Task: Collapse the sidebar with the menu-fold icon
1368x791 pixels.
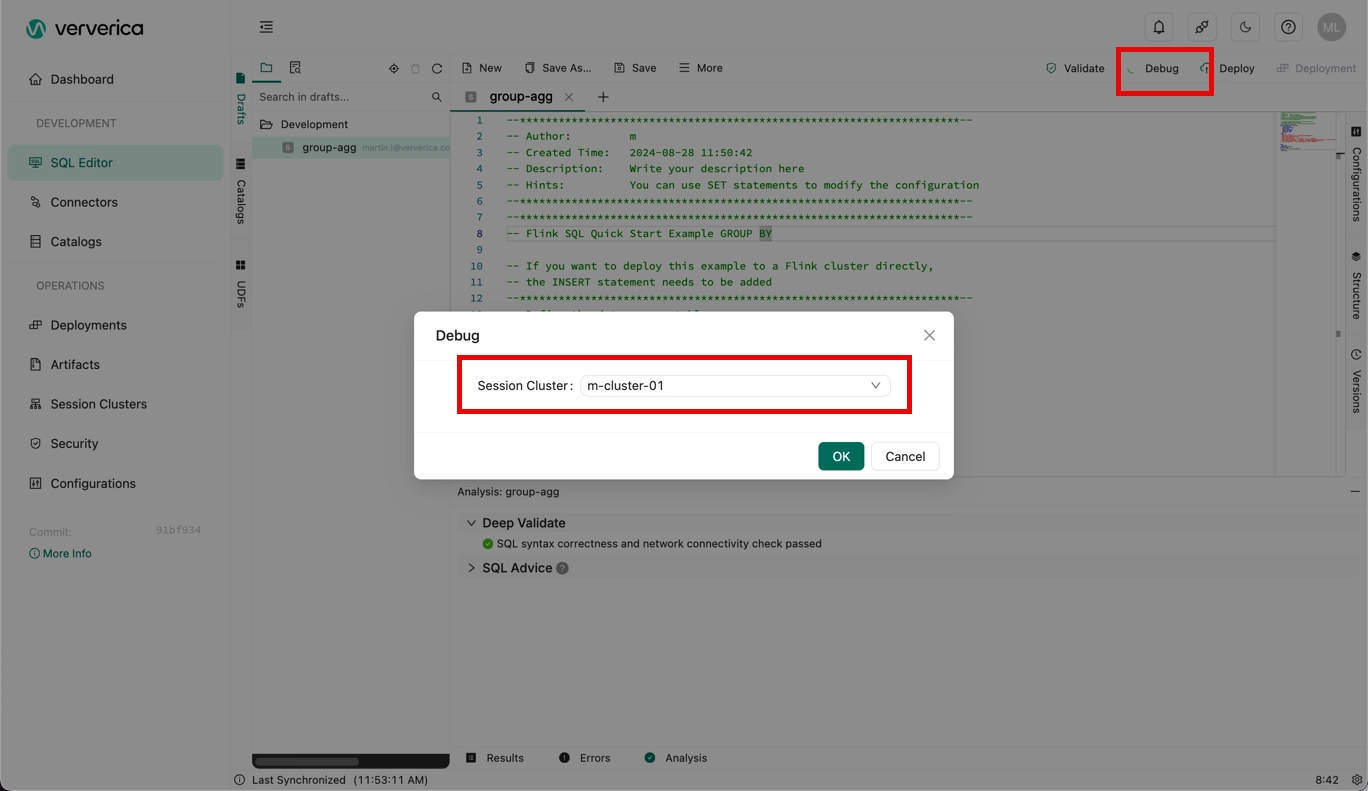Action: (x=266, y=27)
